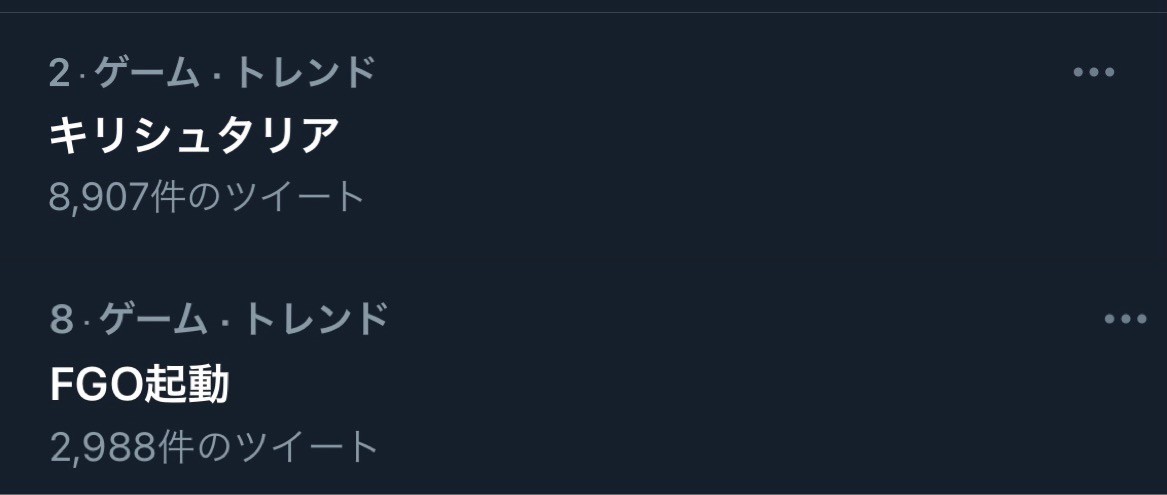The width and height of the screenshot is (1167, 495).
Task: Click the 起動 kanji in second trend
Action: [186, 384]
